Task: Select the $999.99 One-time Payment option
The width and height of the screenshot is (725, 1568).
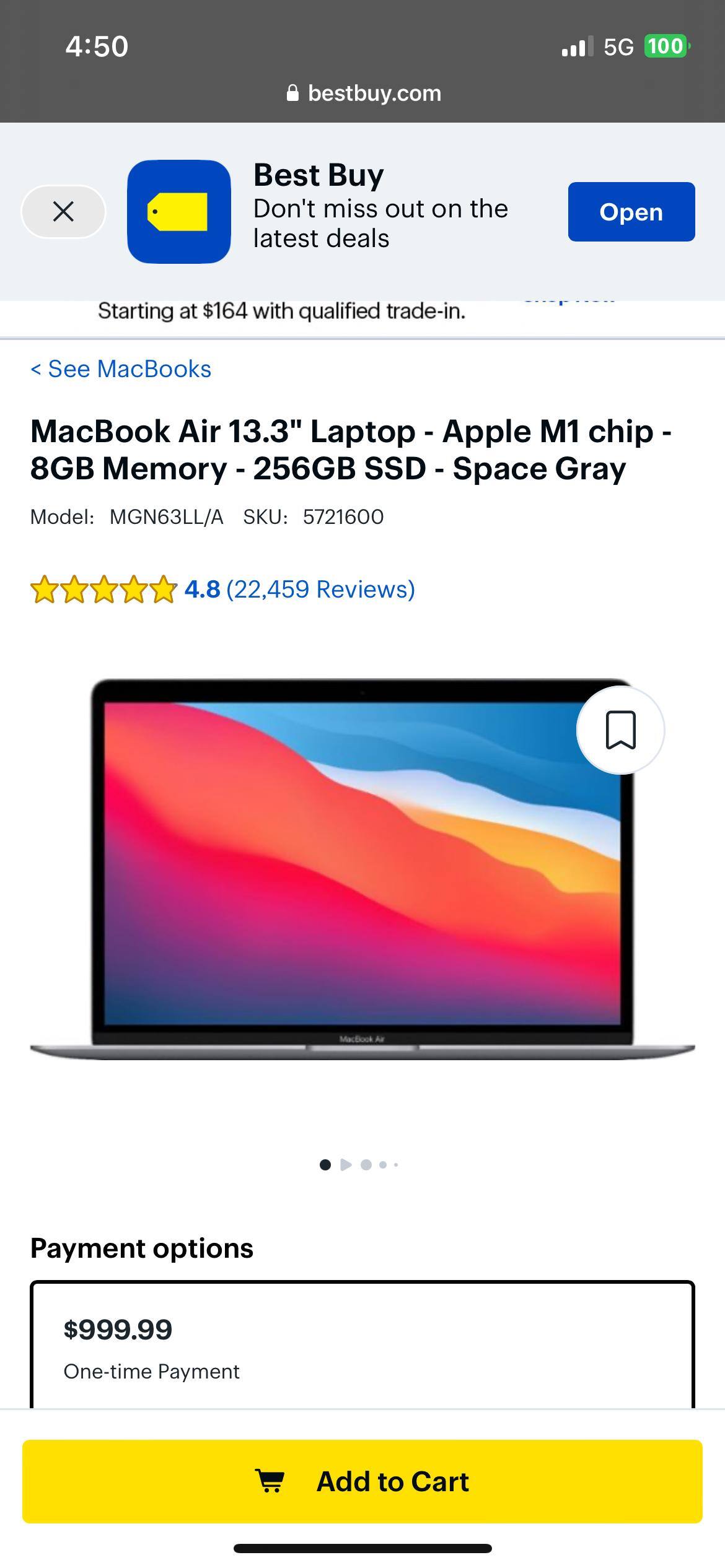Action: (x=362, y=1345)
